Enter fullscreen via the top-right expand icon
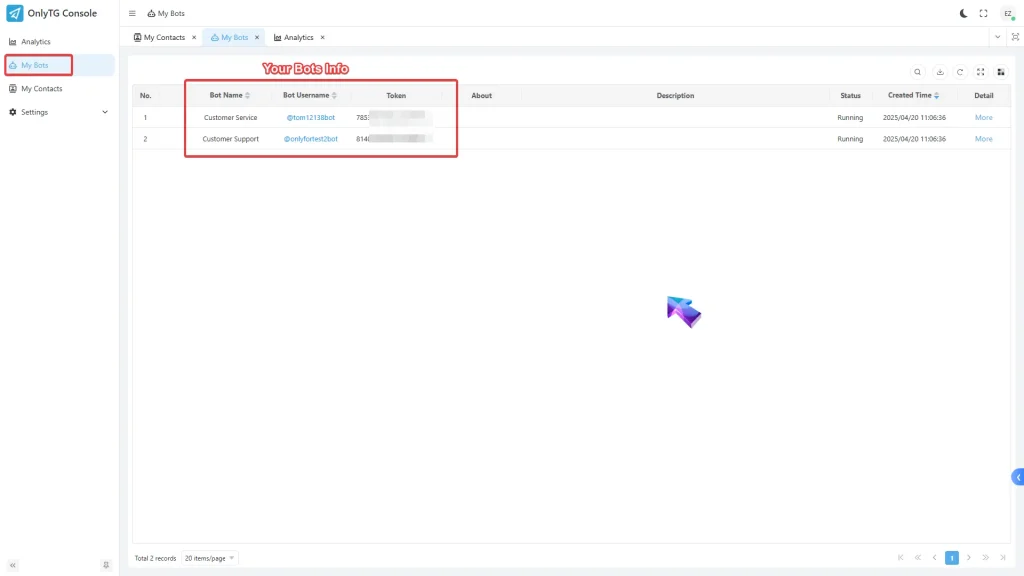 tap(983, 13)
